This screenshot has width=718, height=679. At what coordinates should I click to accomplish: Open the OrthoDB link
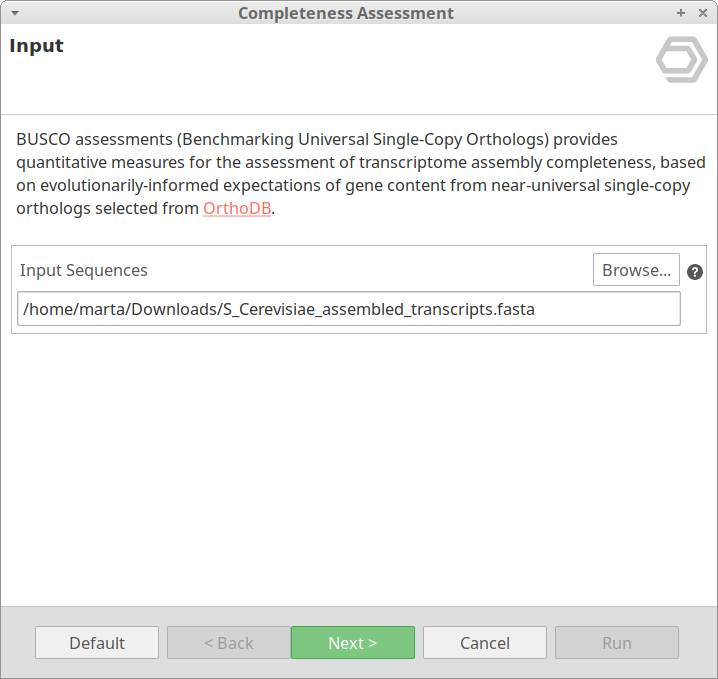pyautogui.click(x=237, y=209)
